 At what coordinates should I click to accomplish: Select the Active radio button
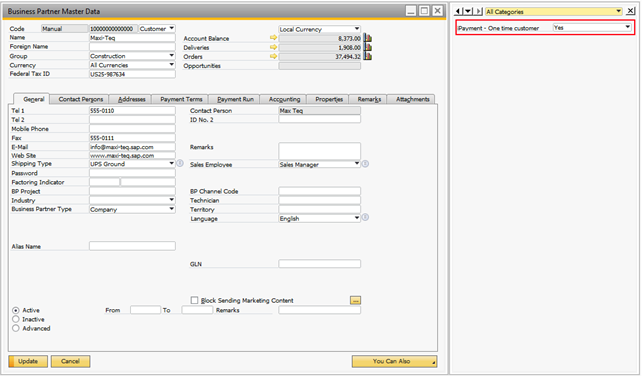[16, 310]
